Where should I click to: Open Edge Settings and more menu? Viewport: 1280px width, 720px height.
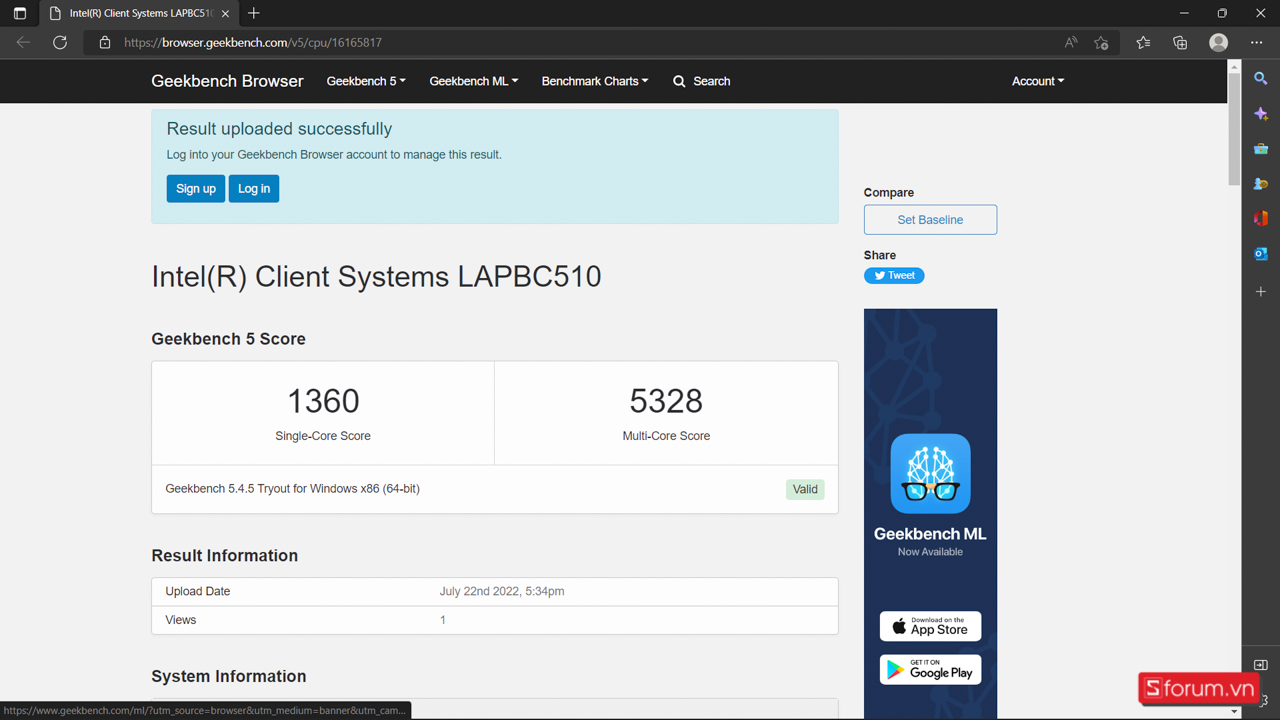coord(1256,43)
